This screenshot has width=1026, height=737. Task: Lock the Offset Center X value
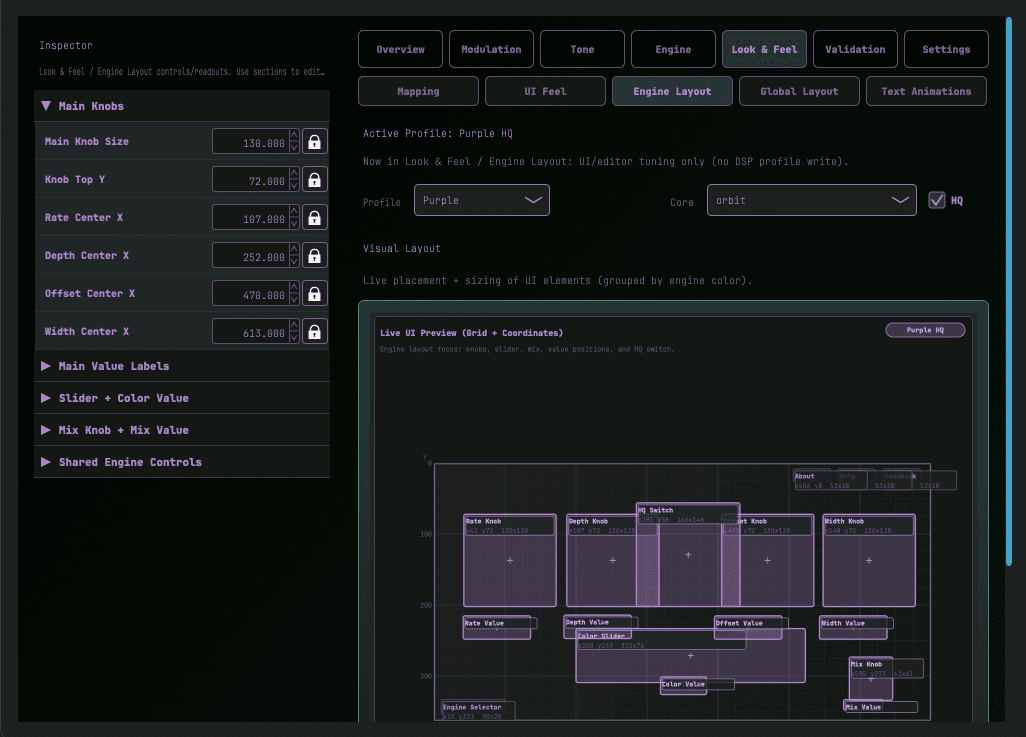coord(314,293)
